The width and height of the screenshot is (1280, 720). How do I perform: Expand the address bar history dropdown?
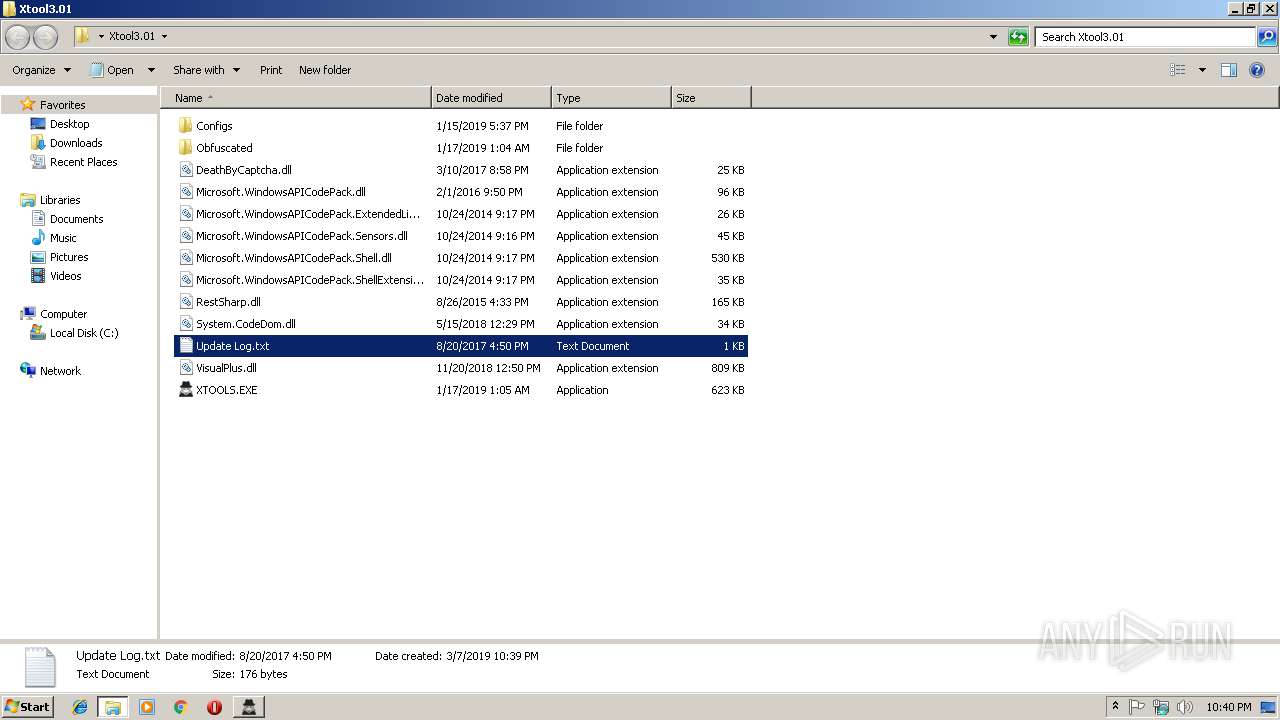click(993, 37)
